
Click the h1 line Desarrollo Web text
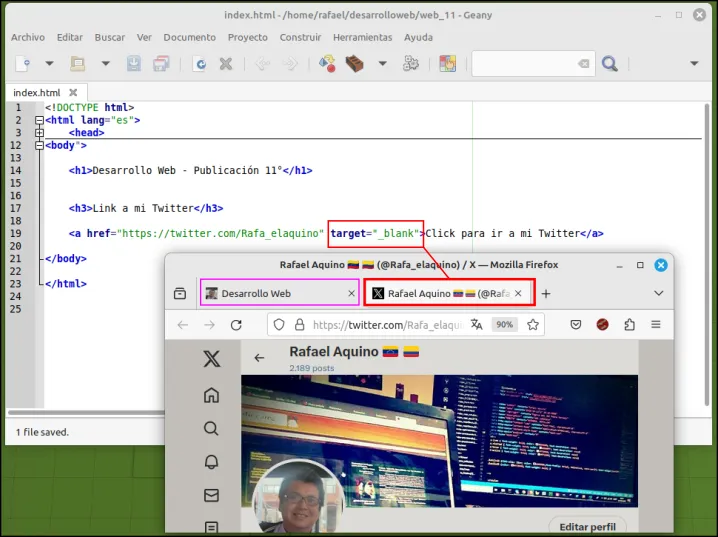point(190,171)
